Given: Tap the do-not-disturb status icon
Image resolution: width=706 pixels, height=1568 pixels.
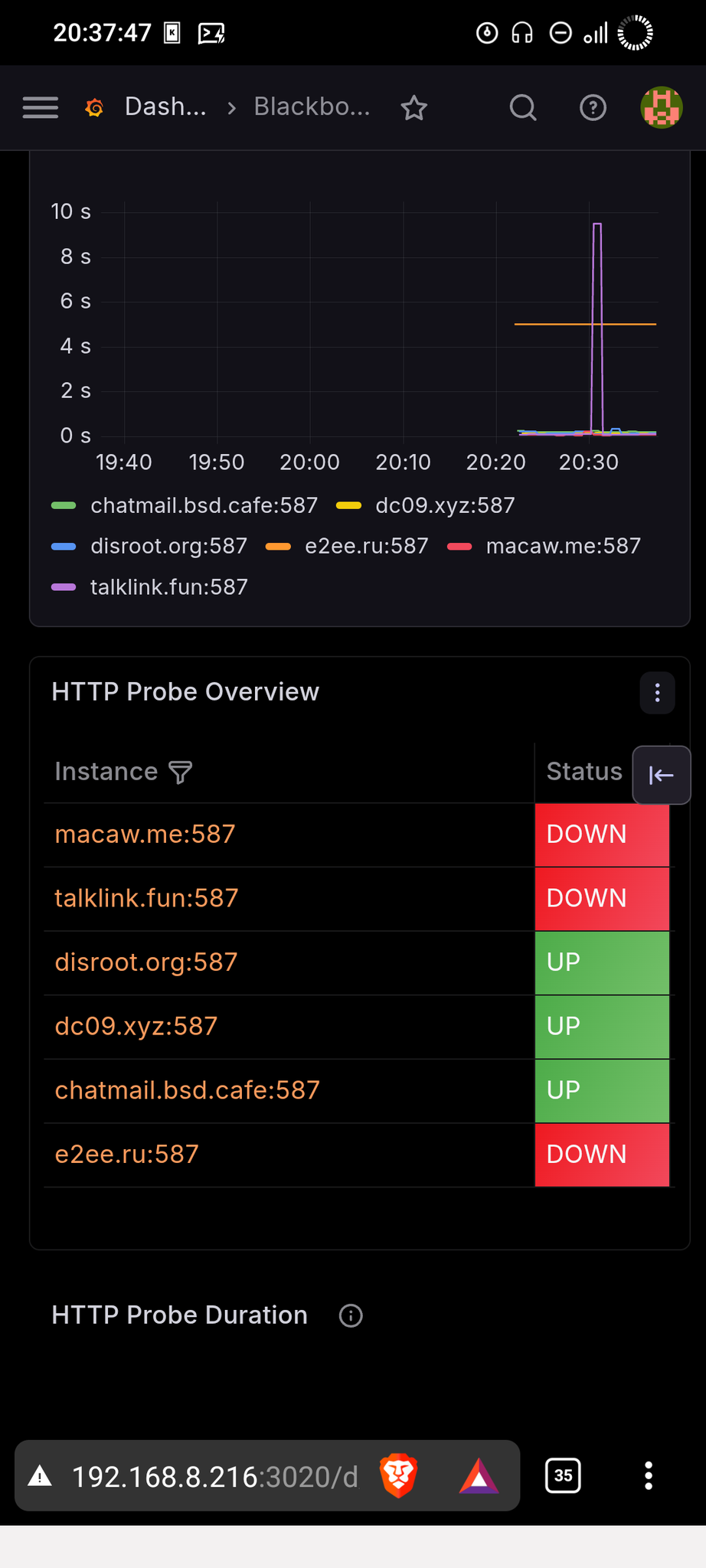Looking at the screenshot, I should [x=561, y=33].
